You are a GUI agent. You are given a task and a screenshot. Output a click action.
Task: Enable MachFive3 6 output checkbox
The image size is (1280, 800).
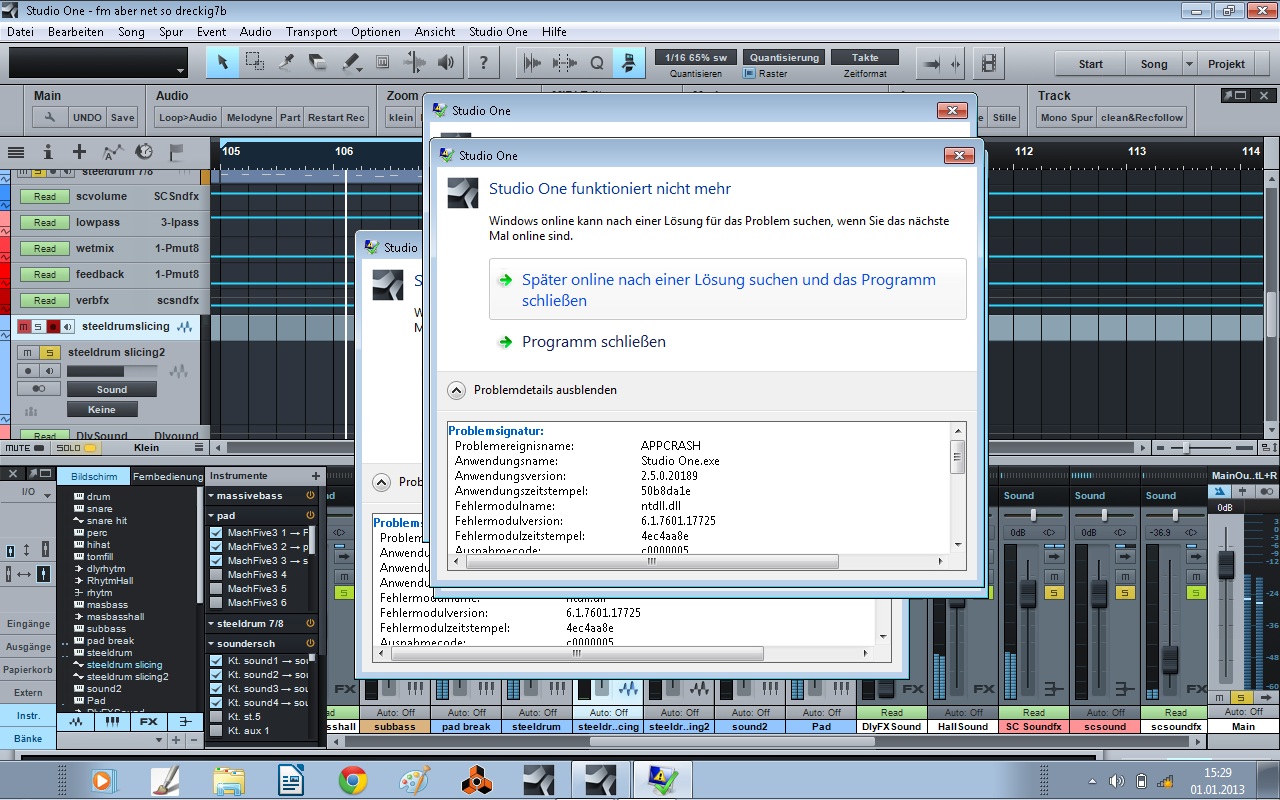(216, 603)
